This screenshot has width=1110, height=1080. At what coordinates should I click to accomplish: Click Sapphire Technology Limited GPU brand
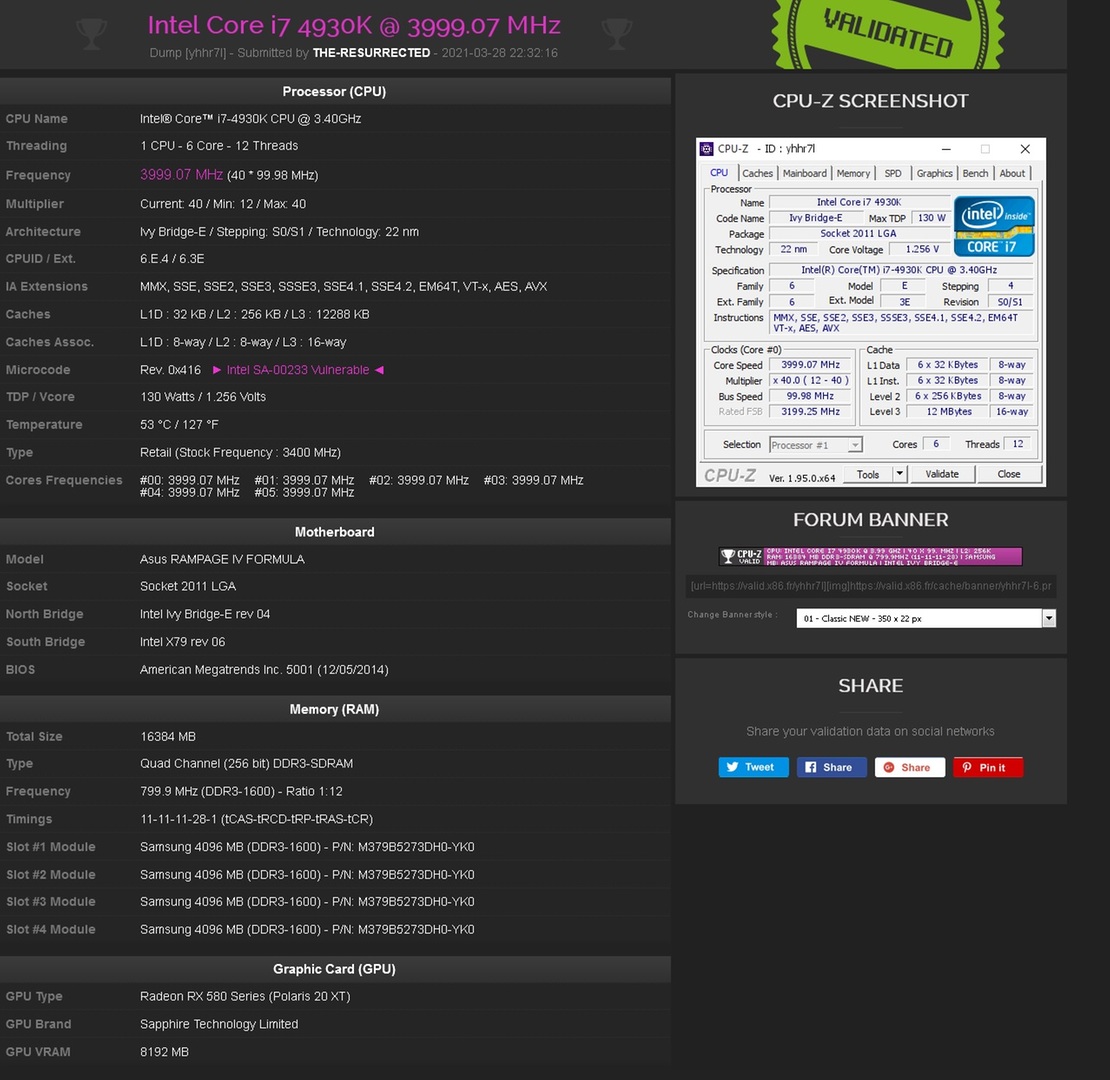point(219,1024)
